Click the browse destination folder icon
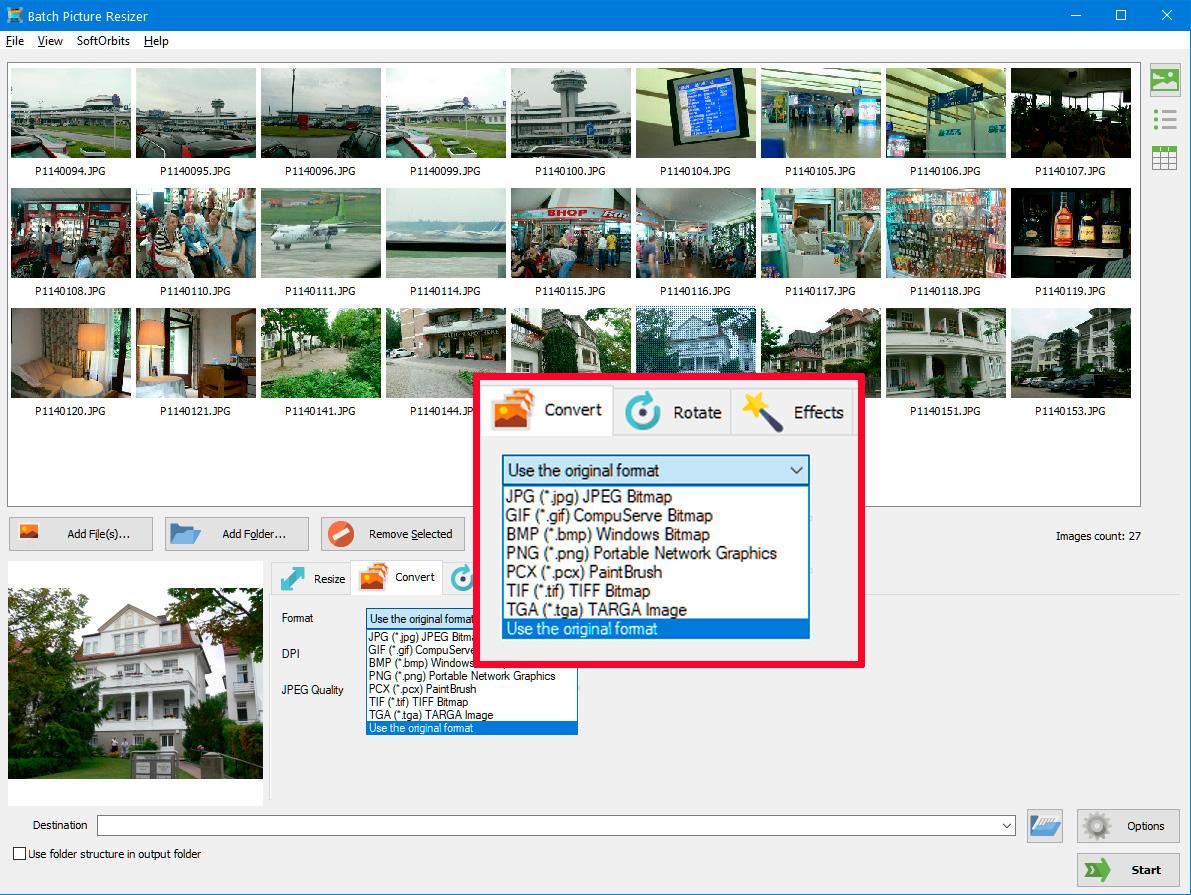This screenshot has width=1191, height=895. [1045, 825]
